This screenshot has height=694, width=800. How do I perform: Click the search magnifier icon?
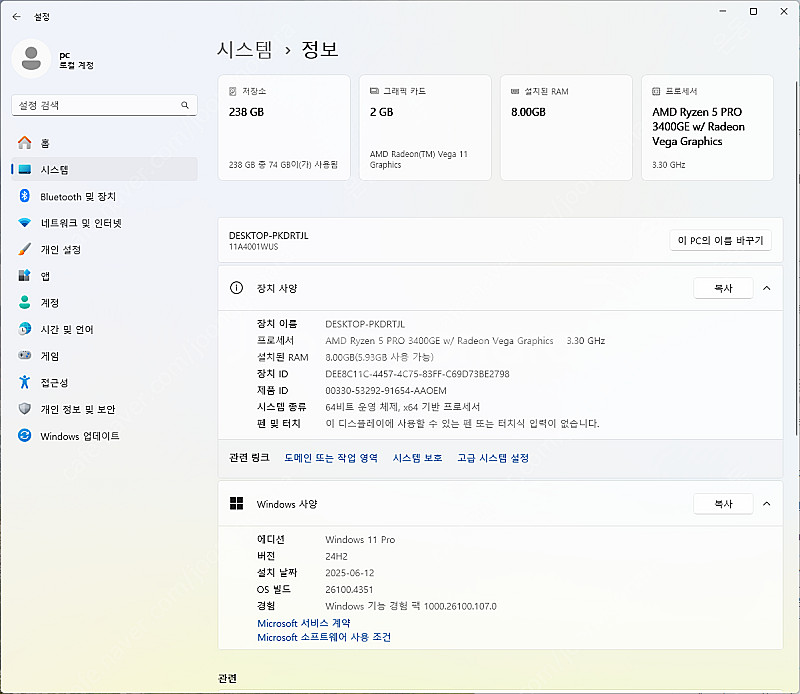[185, 105]
